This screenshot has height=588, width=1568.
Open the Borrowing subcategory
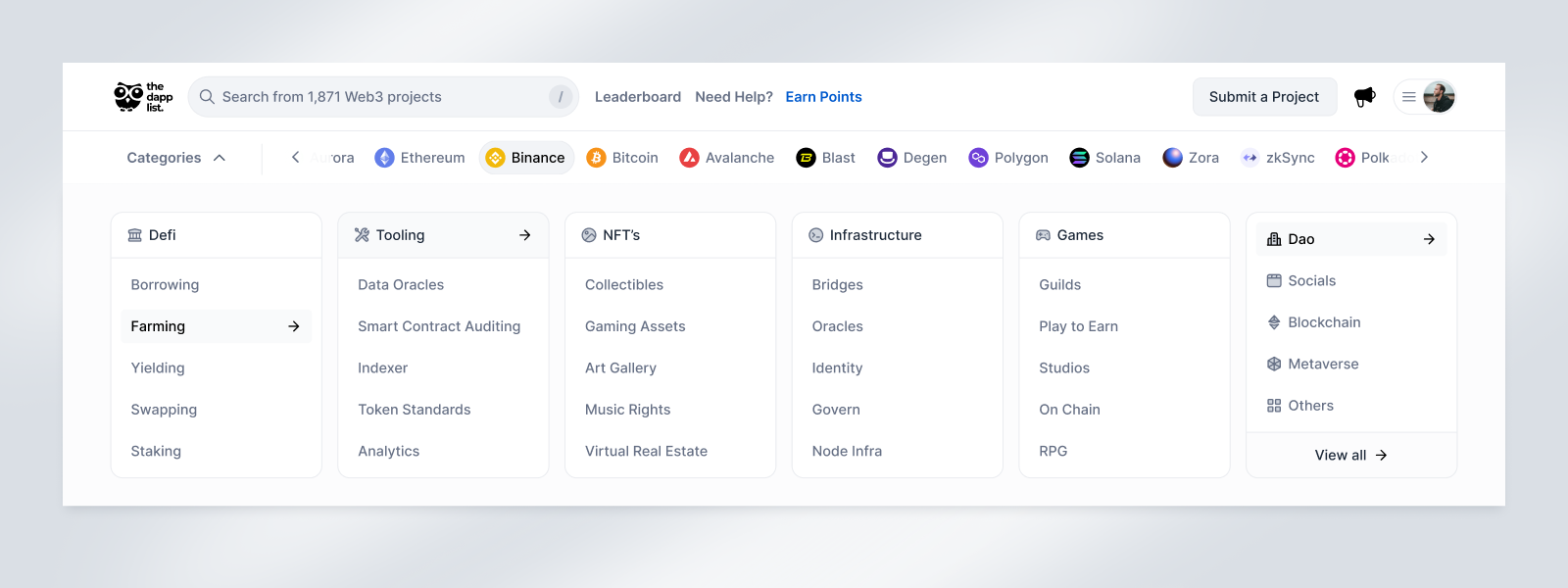click(165, 285)
